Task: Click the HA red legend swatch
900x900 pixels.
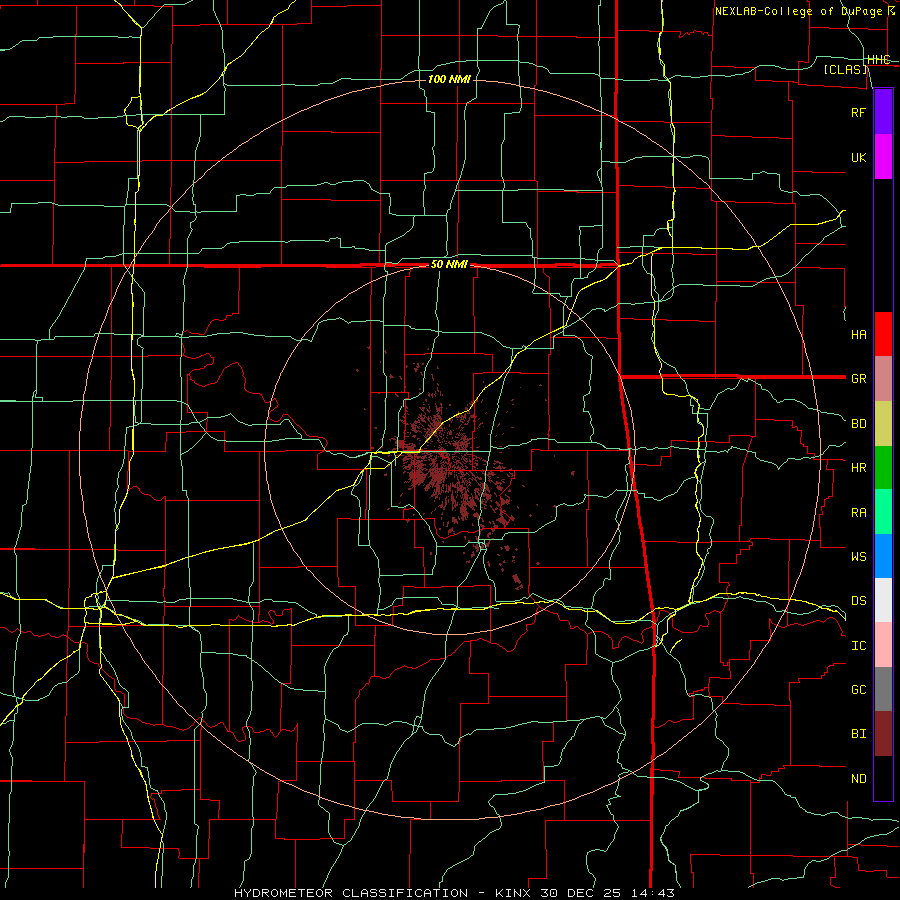Action: (x=883, y=334)
